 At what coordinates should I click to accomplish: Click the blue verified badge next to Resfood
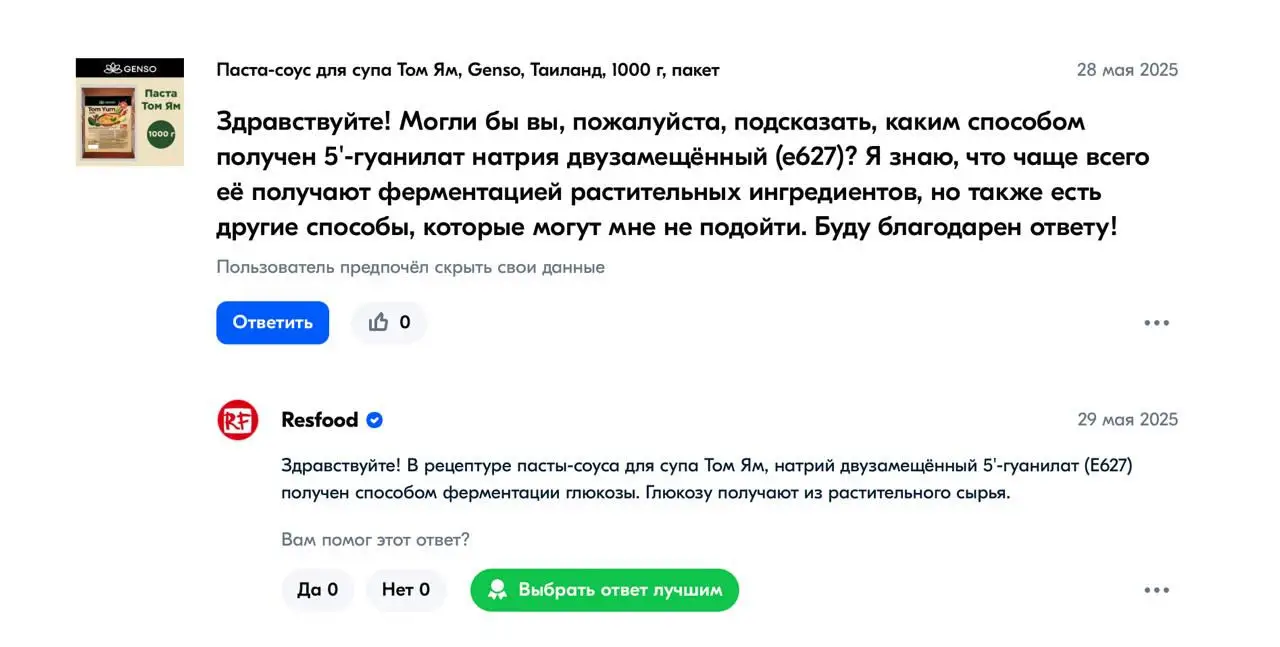coord(374,420)
